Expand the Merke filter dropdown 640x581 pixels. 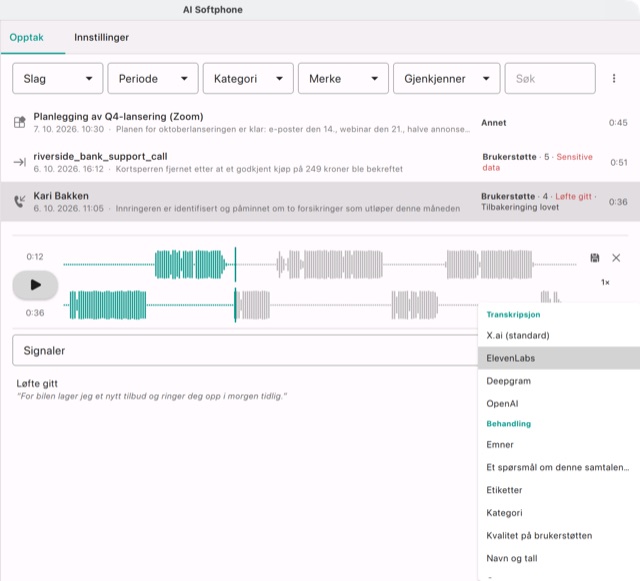[343, 78]
